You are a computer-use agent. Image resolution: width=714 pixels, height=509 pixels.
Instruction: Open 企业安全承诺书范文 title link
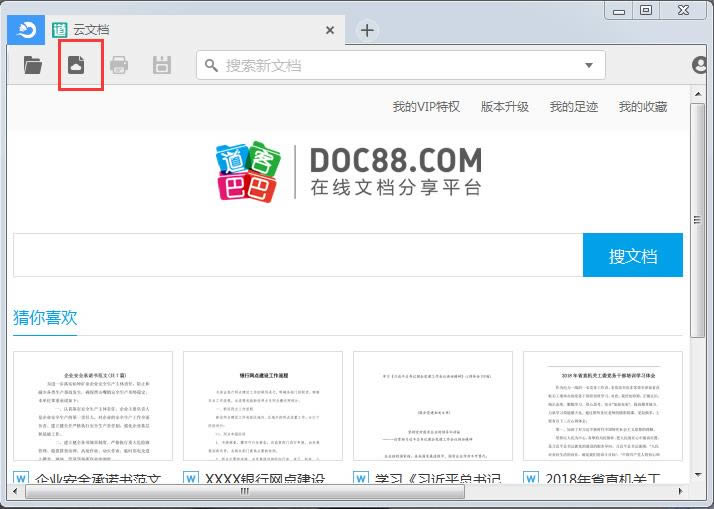coord(98,478)
